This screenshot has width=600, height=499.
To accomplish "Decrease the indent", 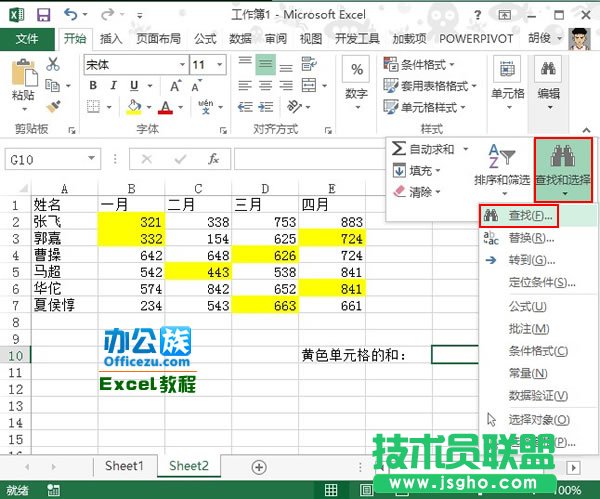I will 245,107.
